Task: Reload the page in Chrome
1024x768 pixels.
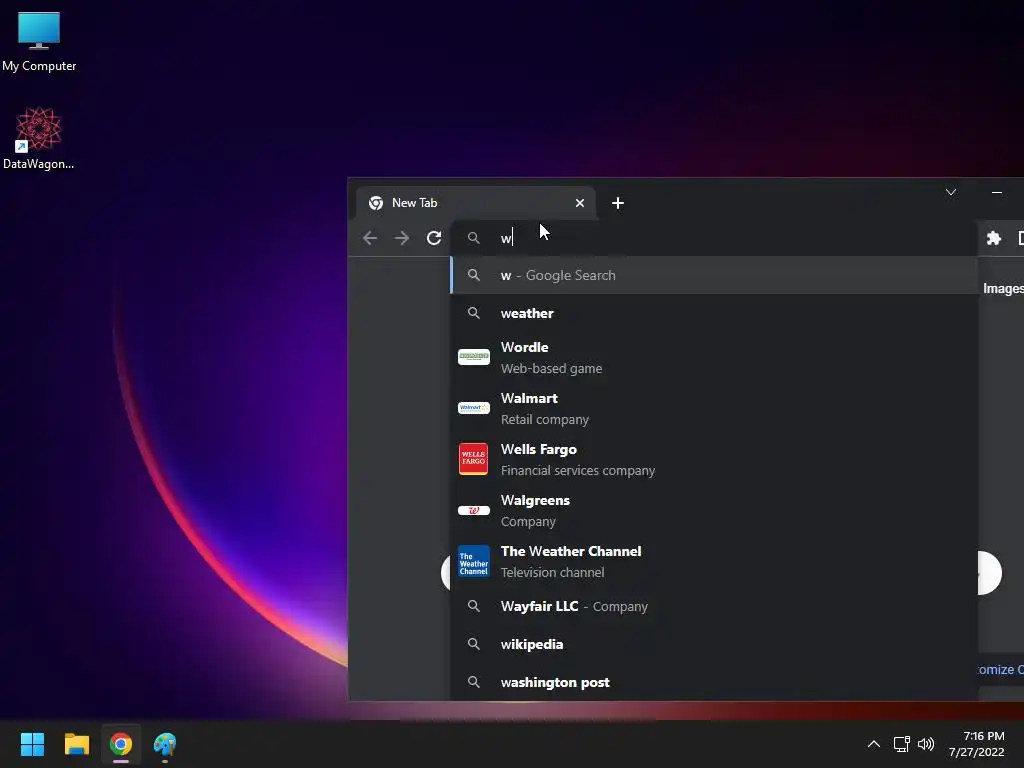Action: (434, 238)
